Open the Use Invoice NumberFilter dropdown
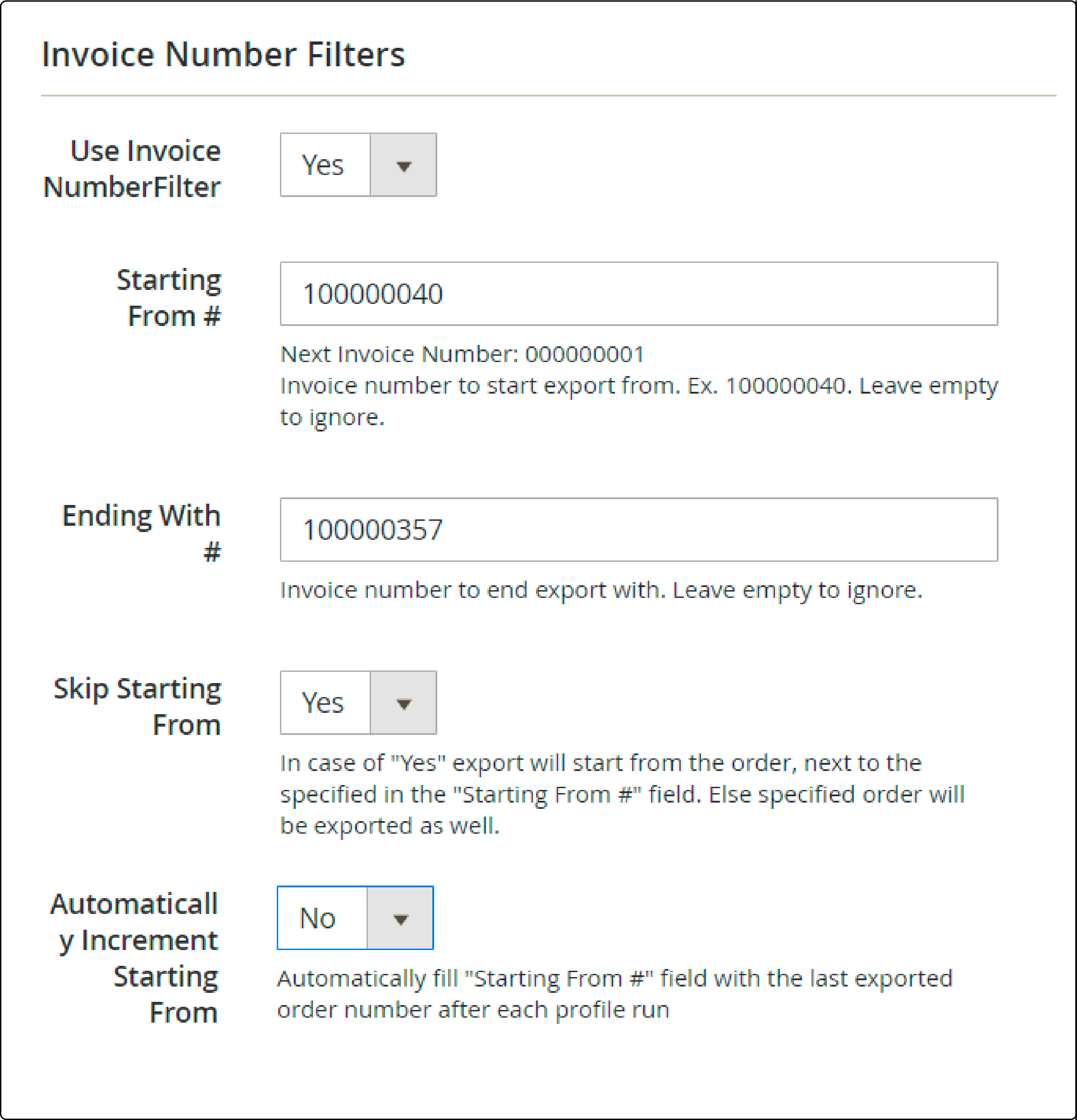The width and height of the screenshot is (1077, 1120). pos(358,165)
